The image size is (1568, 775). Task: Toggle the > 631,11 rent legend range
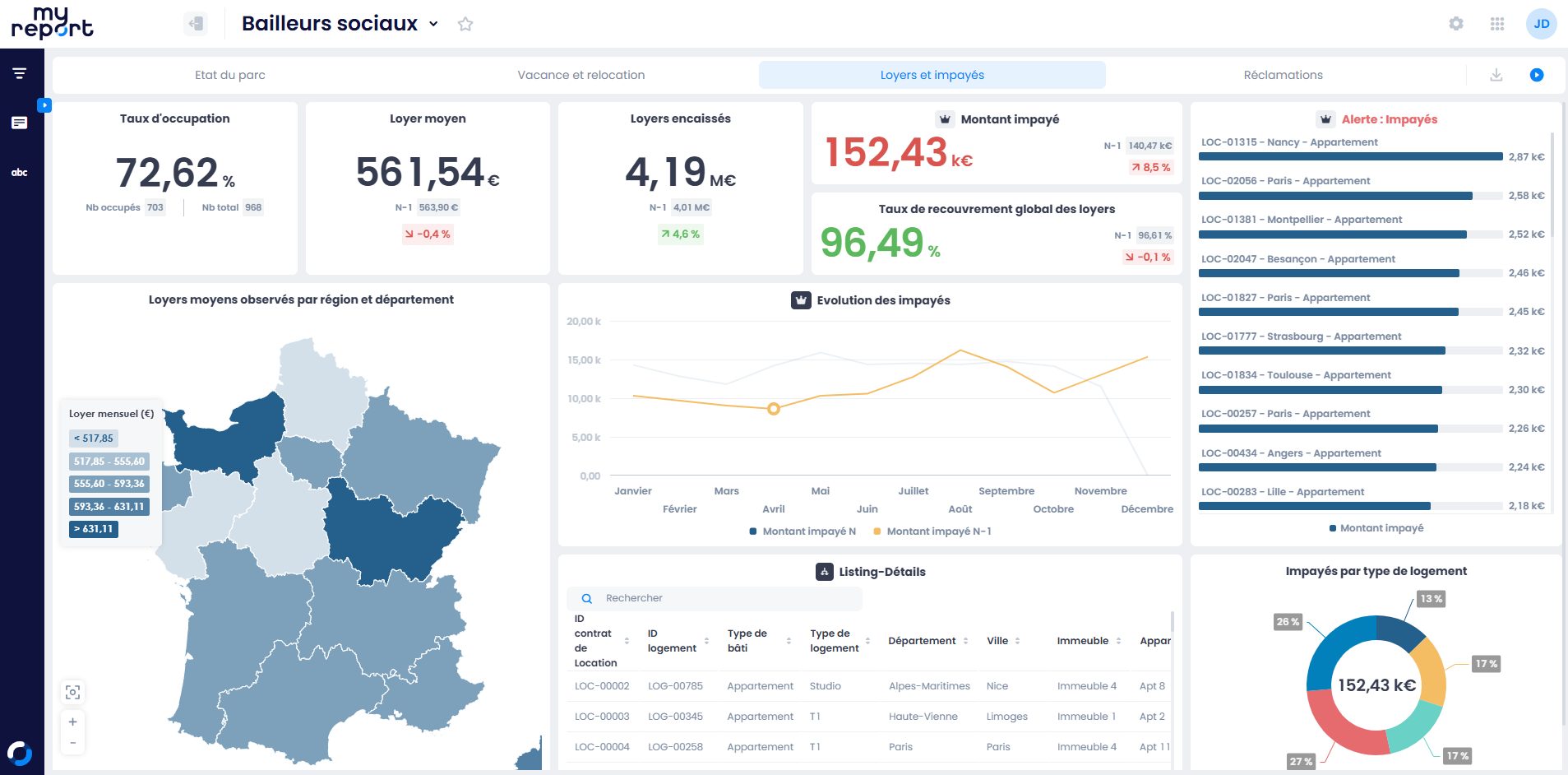point(94,529)
